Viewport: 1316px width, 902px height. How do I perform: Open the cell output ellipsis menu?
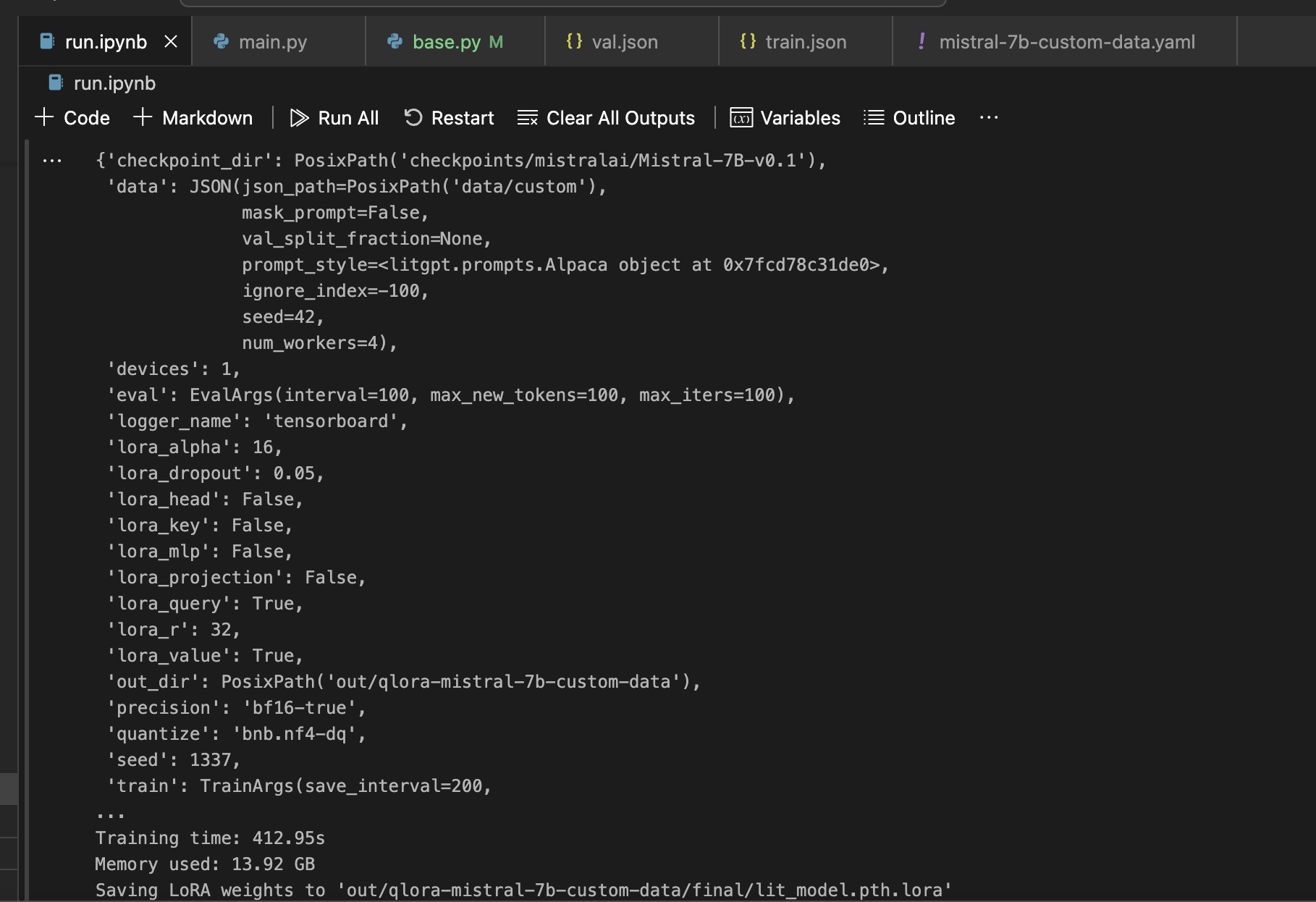click(52, 161)
